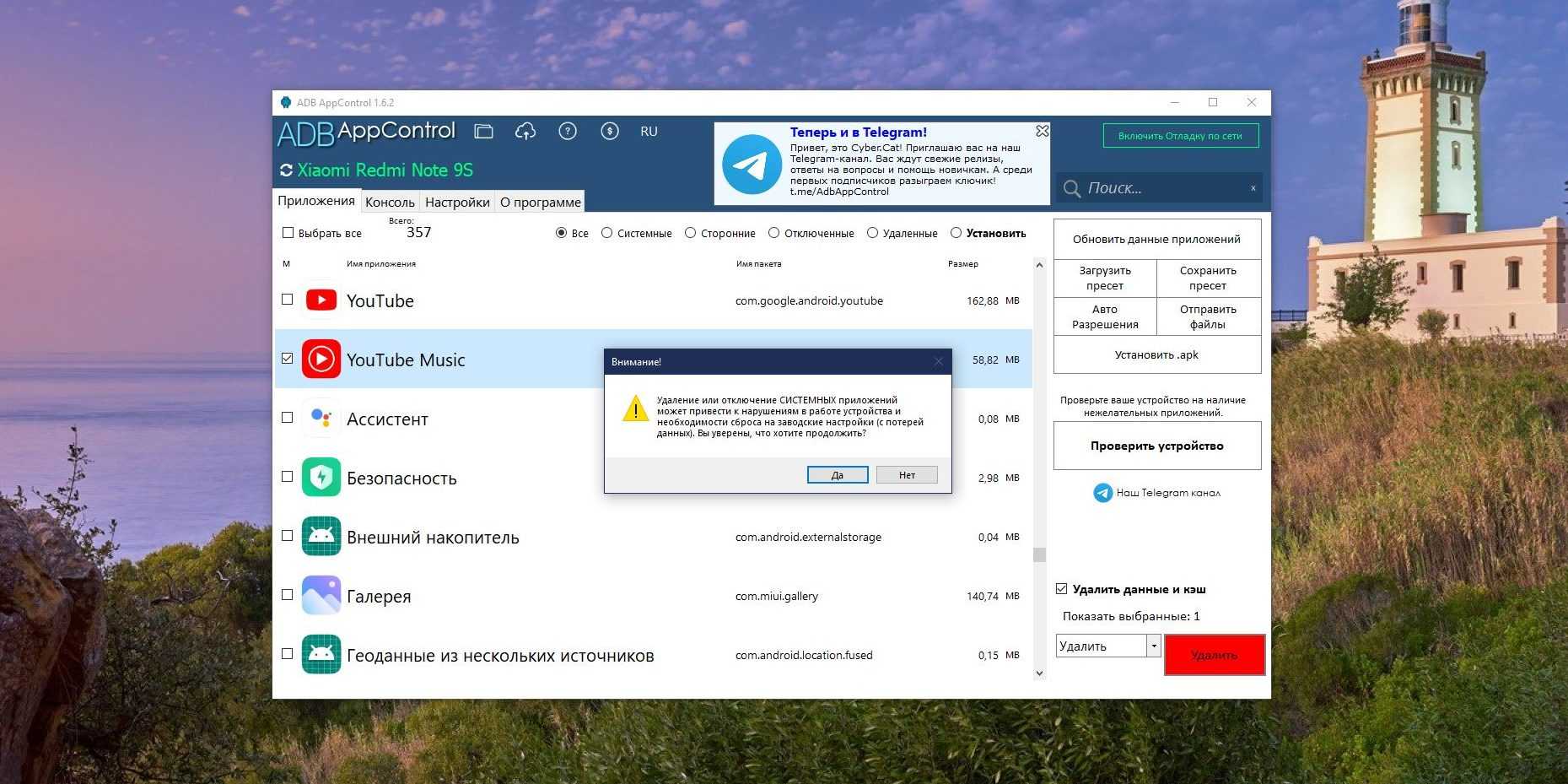Toggle the Выбрать все checkbox
The image size is (1568, 784).
288,233
